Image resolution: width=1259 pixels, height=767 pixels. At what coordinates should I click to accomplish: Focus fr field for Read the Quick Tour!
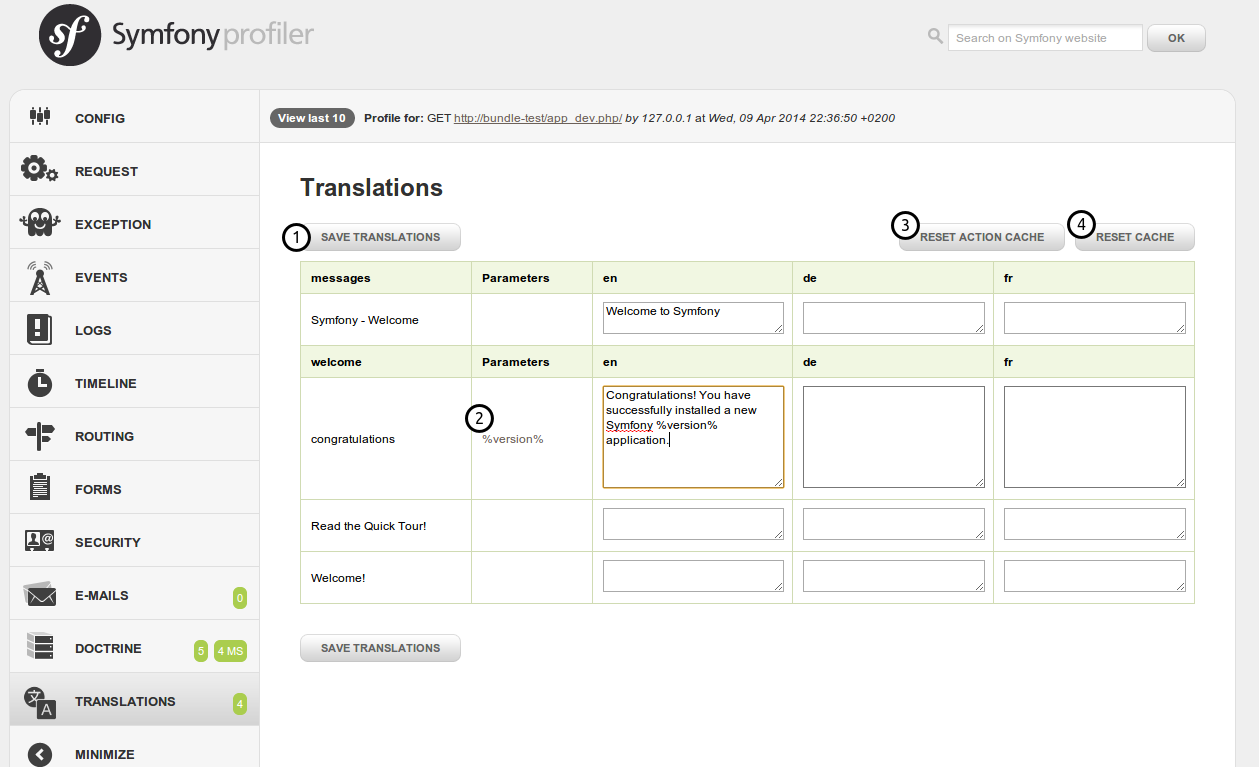tap(1095, 524)
